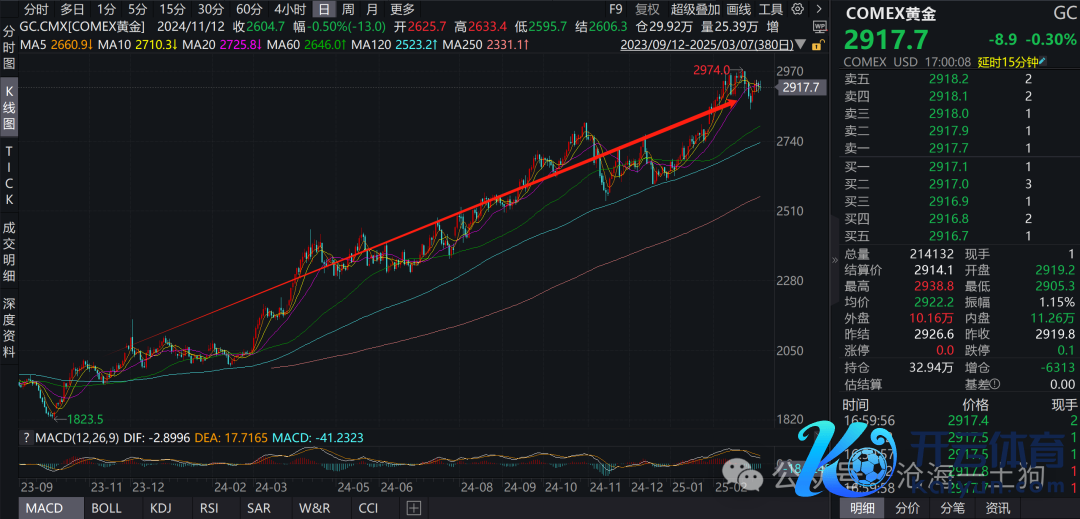This screenshot has width=1080, height=519.
Task: Click the WP monitor icon
Action: tap(818, 28)
